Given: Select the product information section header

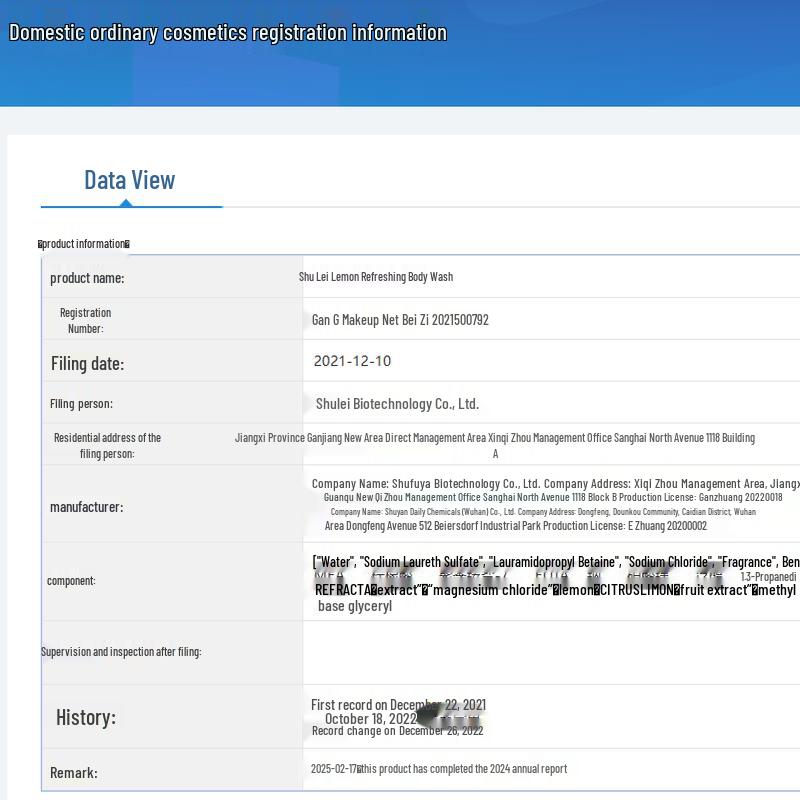Looking at the screenshot, I should 84,244.
